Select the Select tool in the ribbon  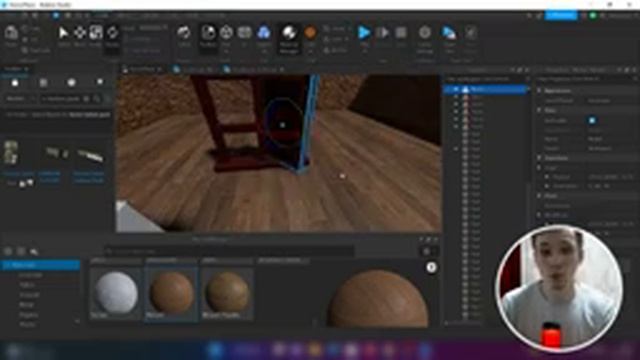coord(64,36)
